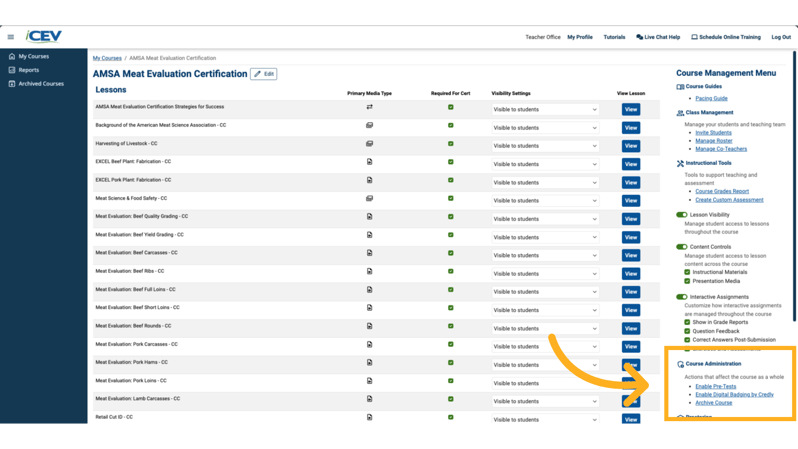This screenshot has width=798, height=449.
Task: Open visibility dropdown for Beef Short Loins
Action: click(545, 310)
